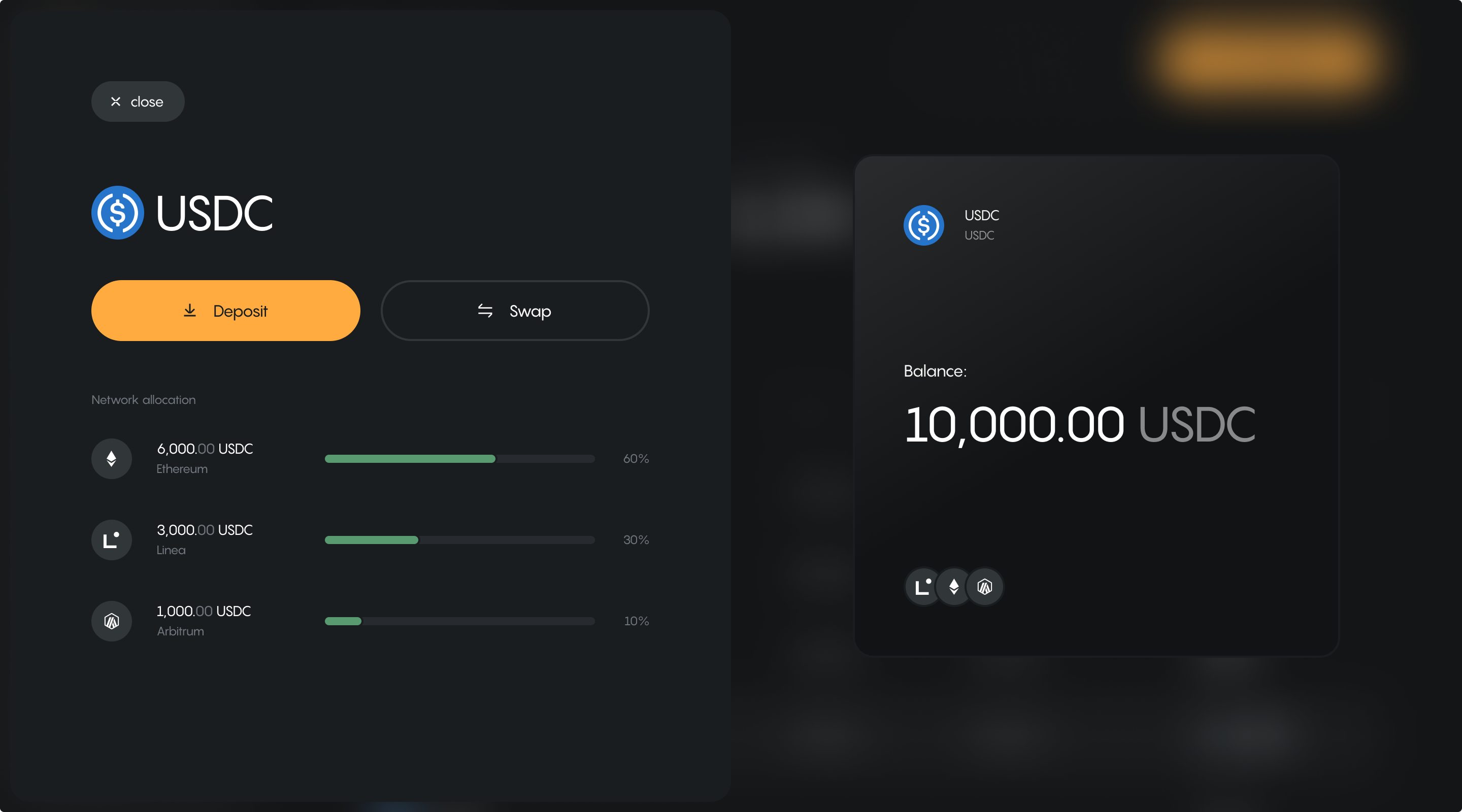
Task: Click the Arbitrum network icon in allocation list
Action: coord(112,621)
